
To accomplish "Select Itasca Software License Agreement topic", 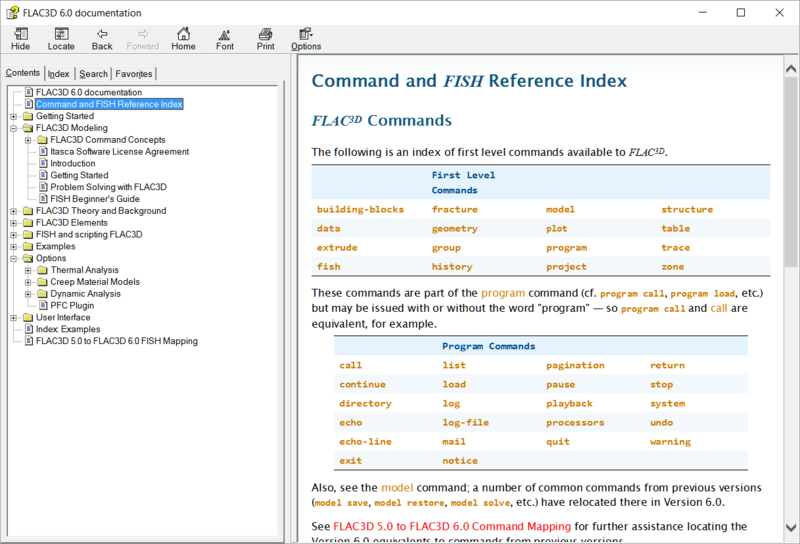I will point(119,152).
